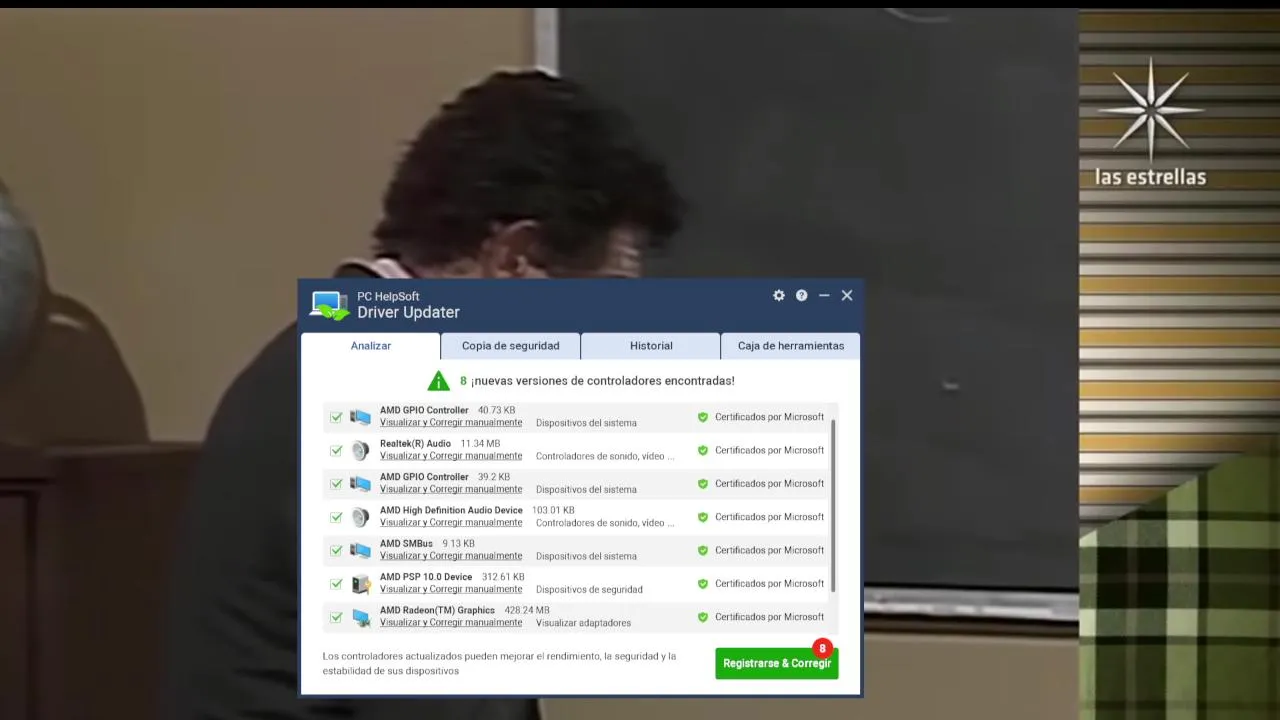
Task: Click the Registrarse & Corregir button
Action: pos(777,663)
